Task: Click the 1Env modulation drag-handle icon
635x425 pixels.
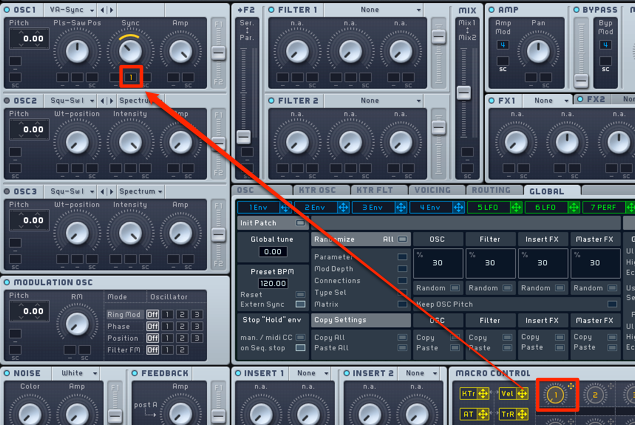Action: point(285,208)
